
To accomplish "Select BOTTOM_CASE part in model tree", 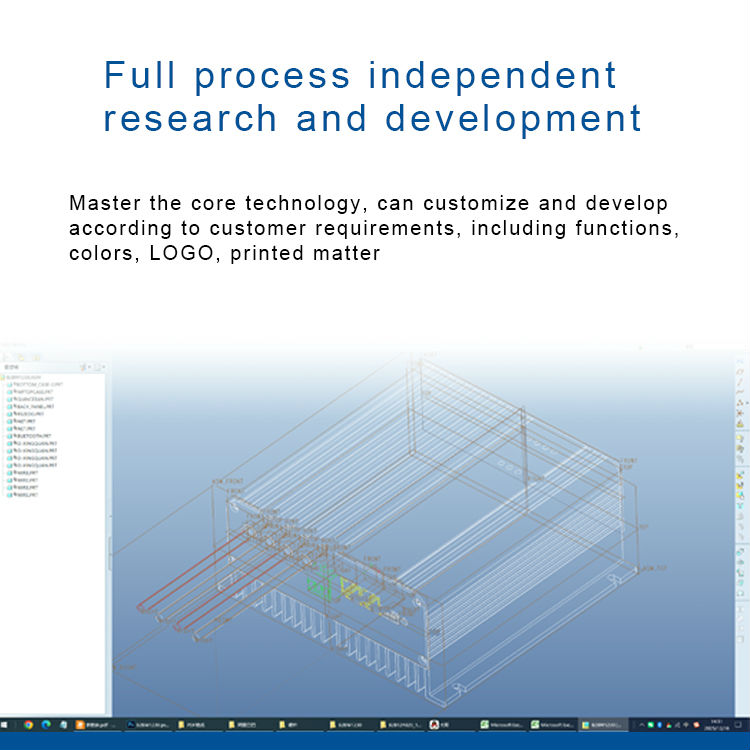I will pyautogui.click(x=33, y=384).
